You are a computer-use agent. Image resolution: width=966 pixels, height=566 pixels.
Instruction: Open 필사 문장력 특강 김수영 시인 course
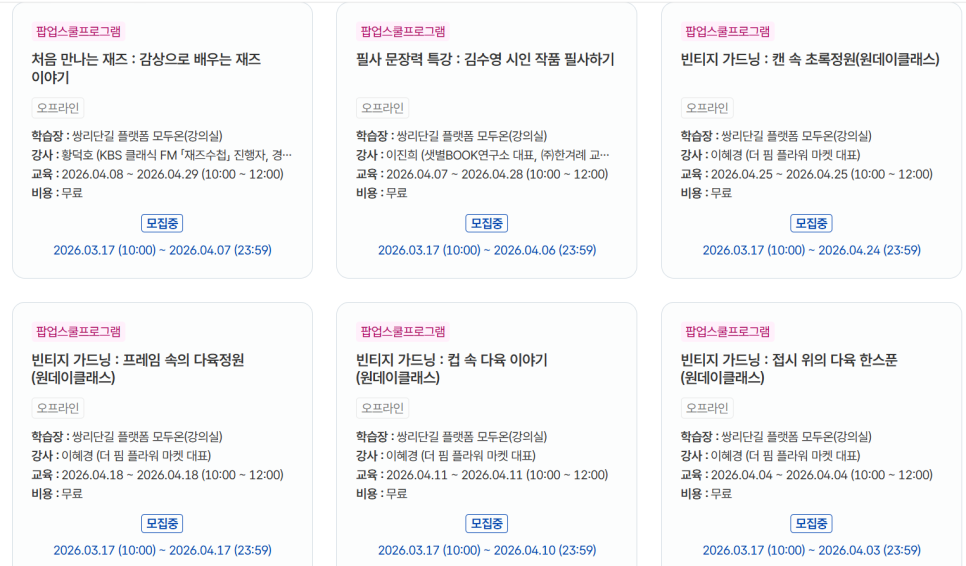coord(485,60)
